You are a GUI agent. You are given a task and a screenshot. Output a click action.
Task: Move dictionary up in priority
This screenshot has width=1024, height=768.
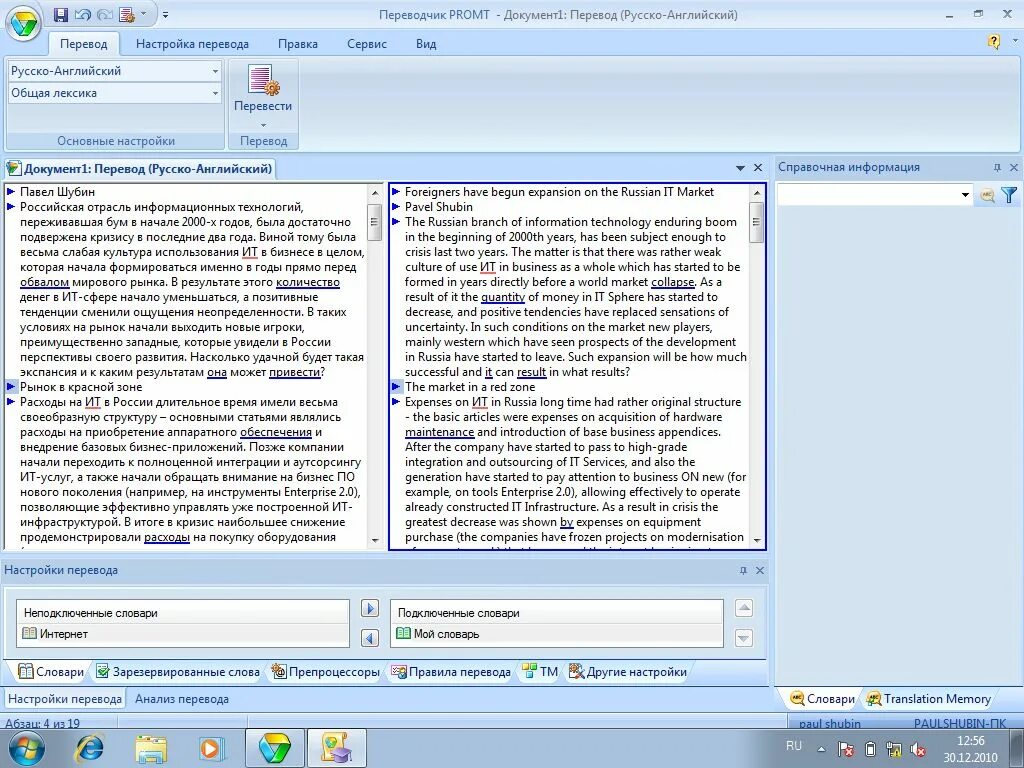(744, 608)
